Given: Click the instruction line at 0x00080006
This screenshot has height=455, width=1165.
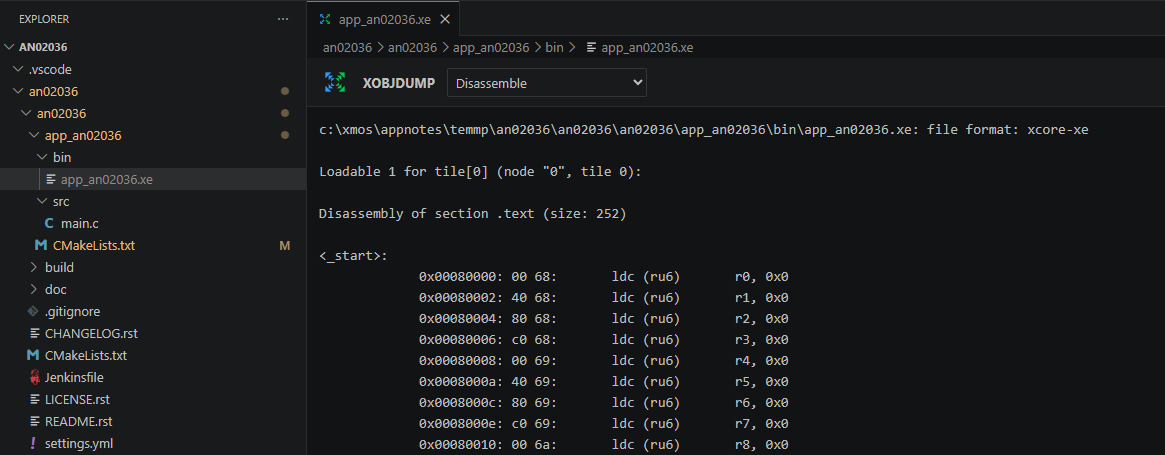Looking at the screenshot, I should [603, 341].
